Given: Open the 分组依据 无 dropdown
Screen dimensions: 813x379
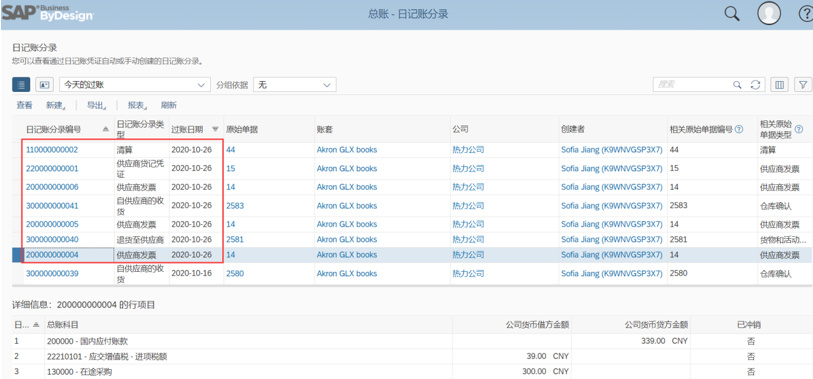Looking at the screenshot, I should [x=295, y=85].
